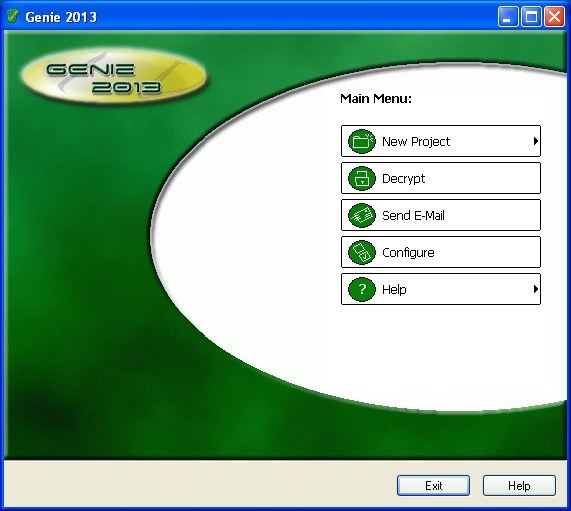
Task: Click the Send E-Mail envelope icon
Action: click(x=362, y=215)
